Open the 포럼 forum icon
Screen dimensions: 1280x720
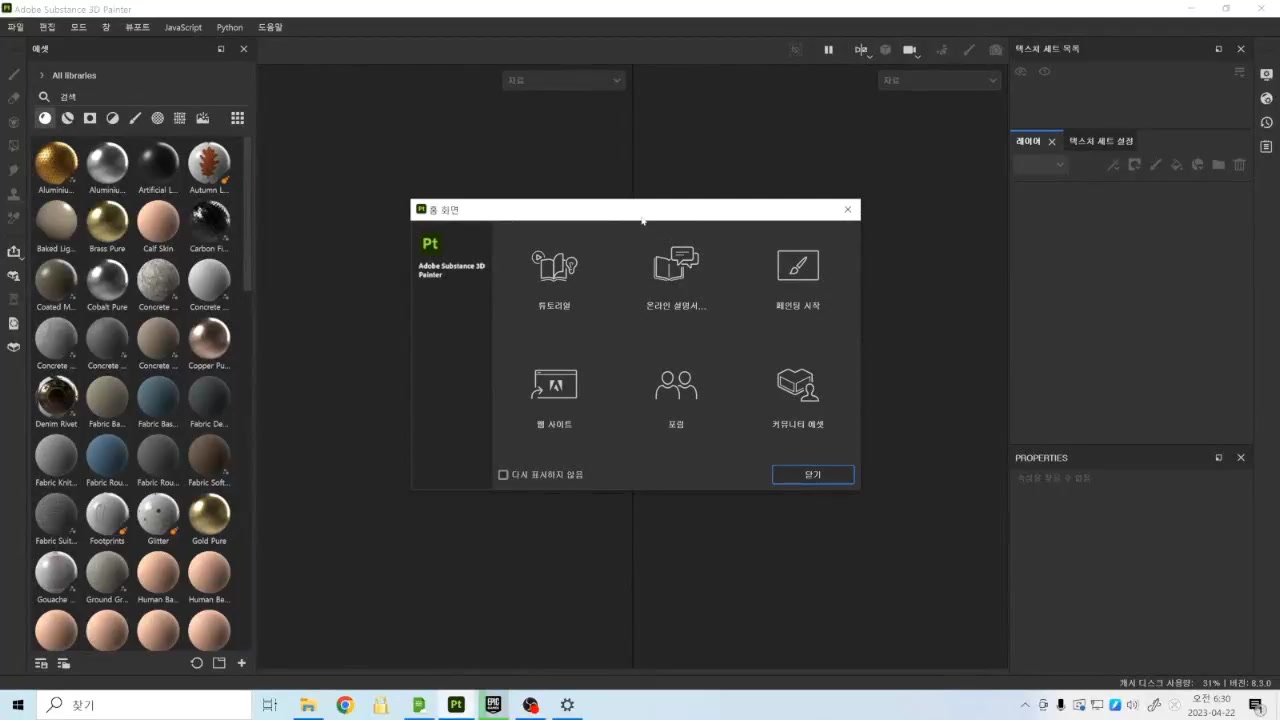coord(676,385)
